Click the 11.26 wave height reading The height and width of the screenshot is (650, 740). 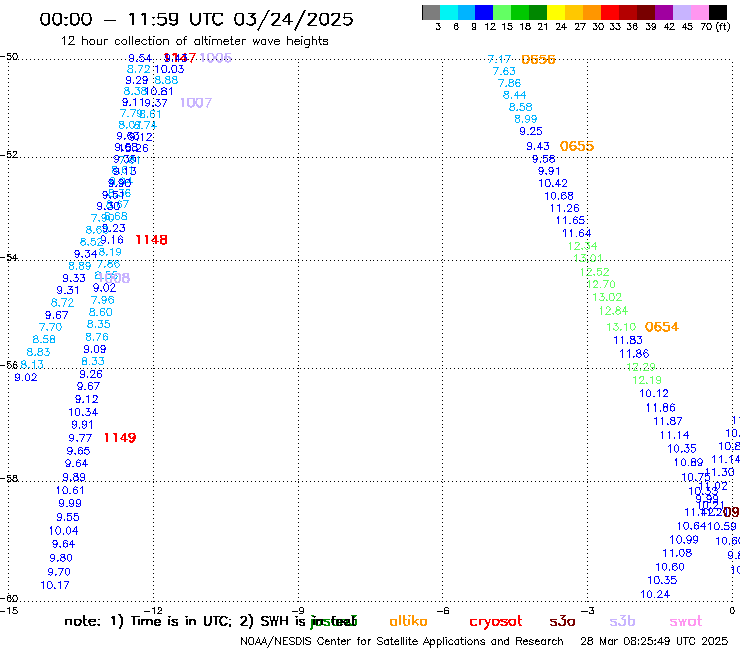565,208
